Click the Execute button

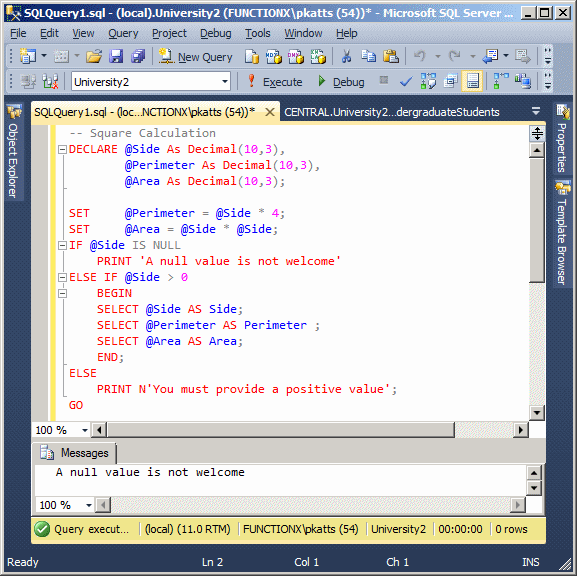(275, 81)
